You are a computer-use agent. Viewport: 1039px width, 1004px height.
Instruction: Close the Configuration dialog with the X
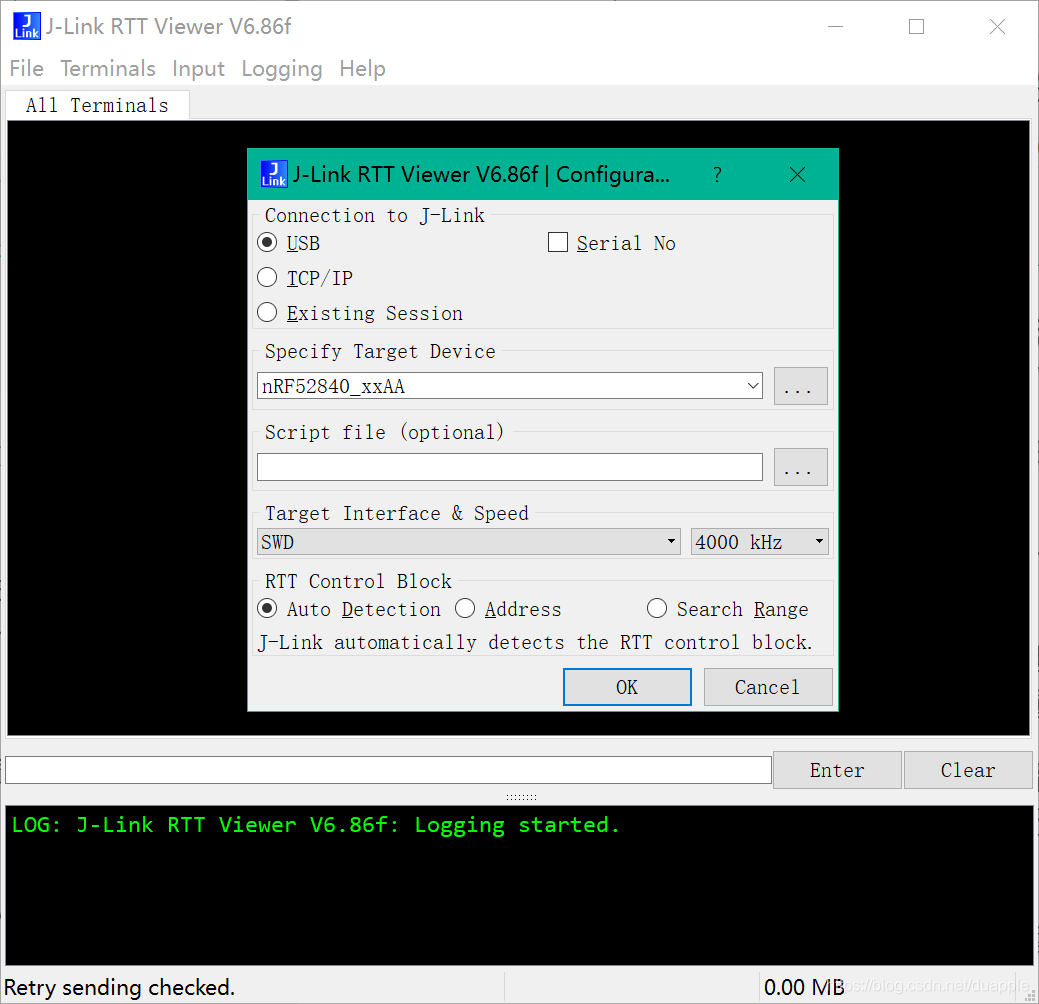[x=797, y=175]
